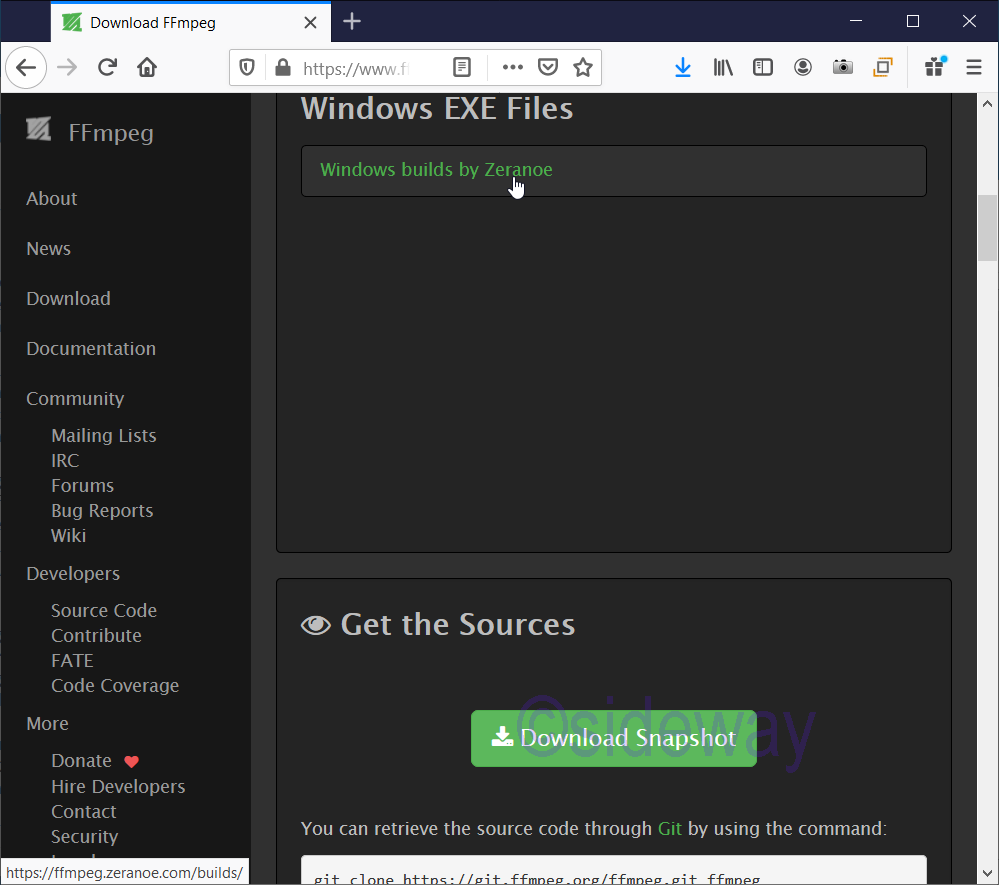999x885 pixels.
Task: Open the More section
Action: click(x=47, y=724)
